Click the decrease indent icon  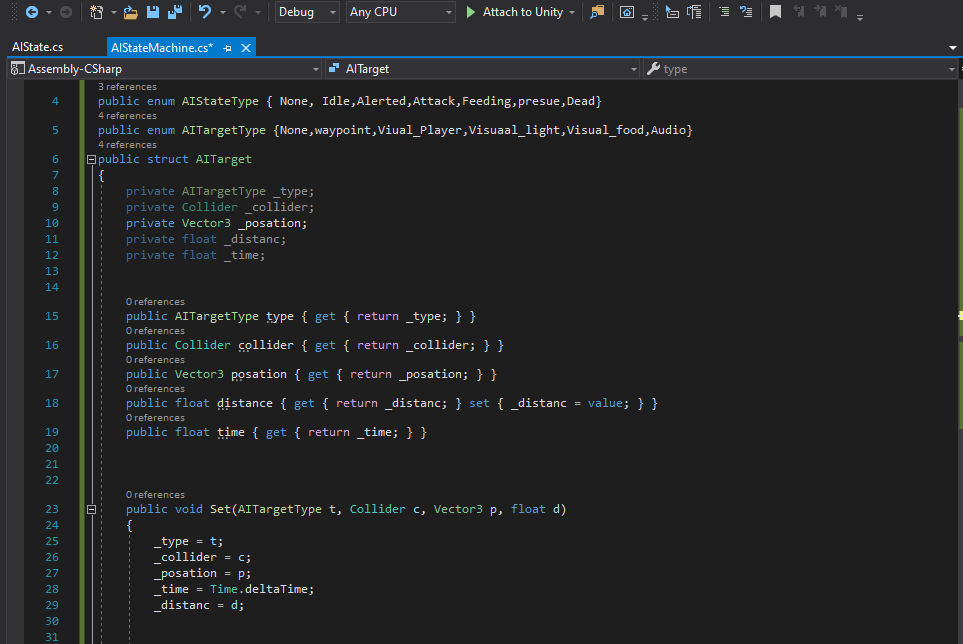pos(672,12)
